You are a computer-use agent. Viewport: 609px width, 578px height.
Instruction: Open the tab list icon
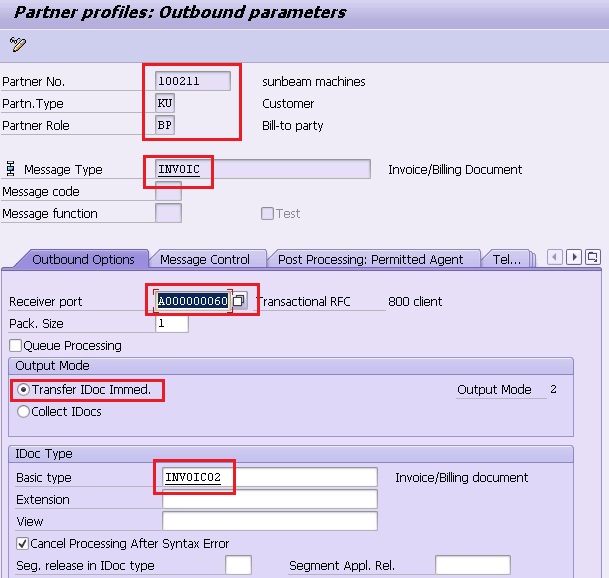(592, 258)
